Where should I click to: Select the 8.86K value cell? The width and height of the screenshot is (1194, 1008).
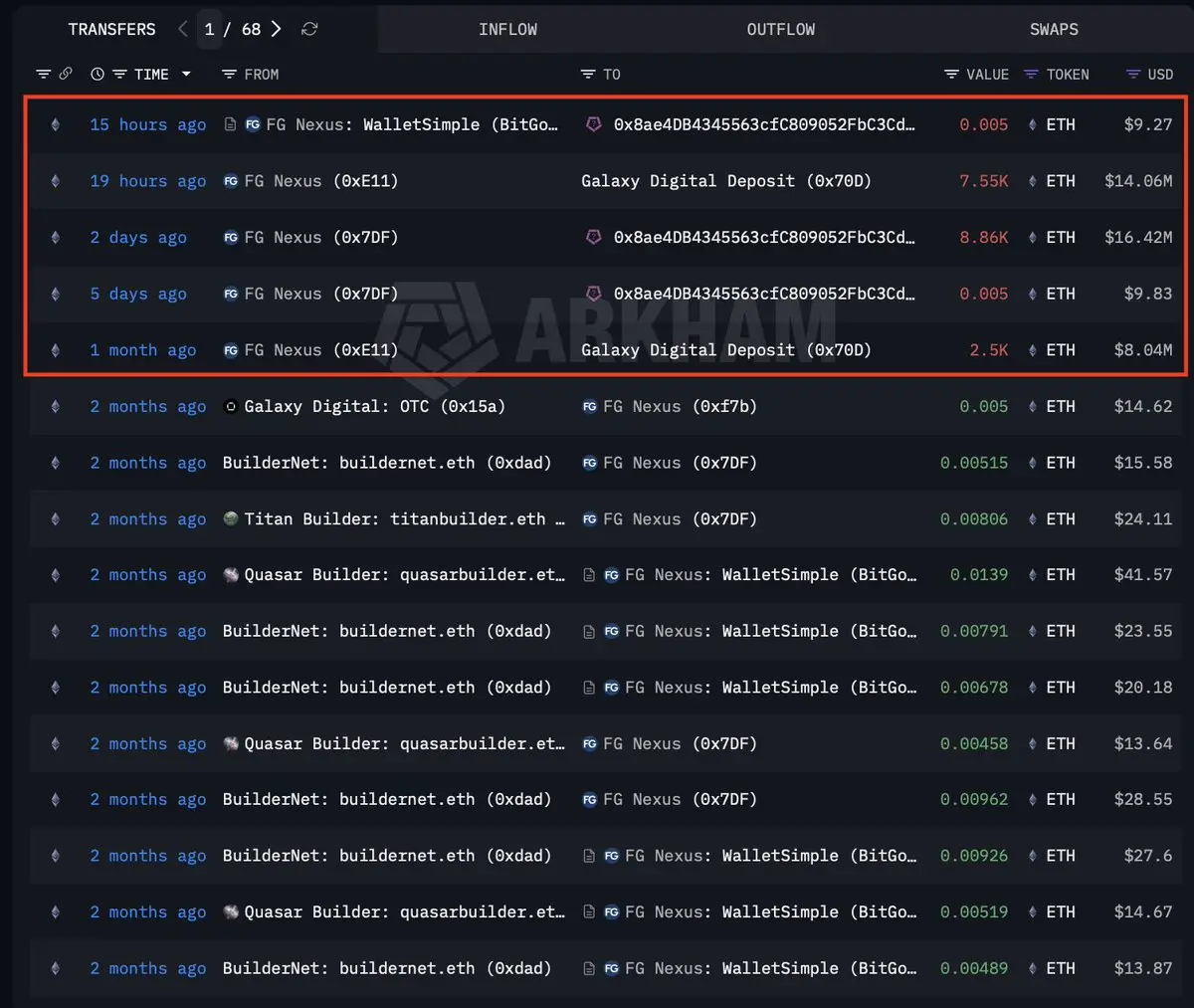point(983,237)
